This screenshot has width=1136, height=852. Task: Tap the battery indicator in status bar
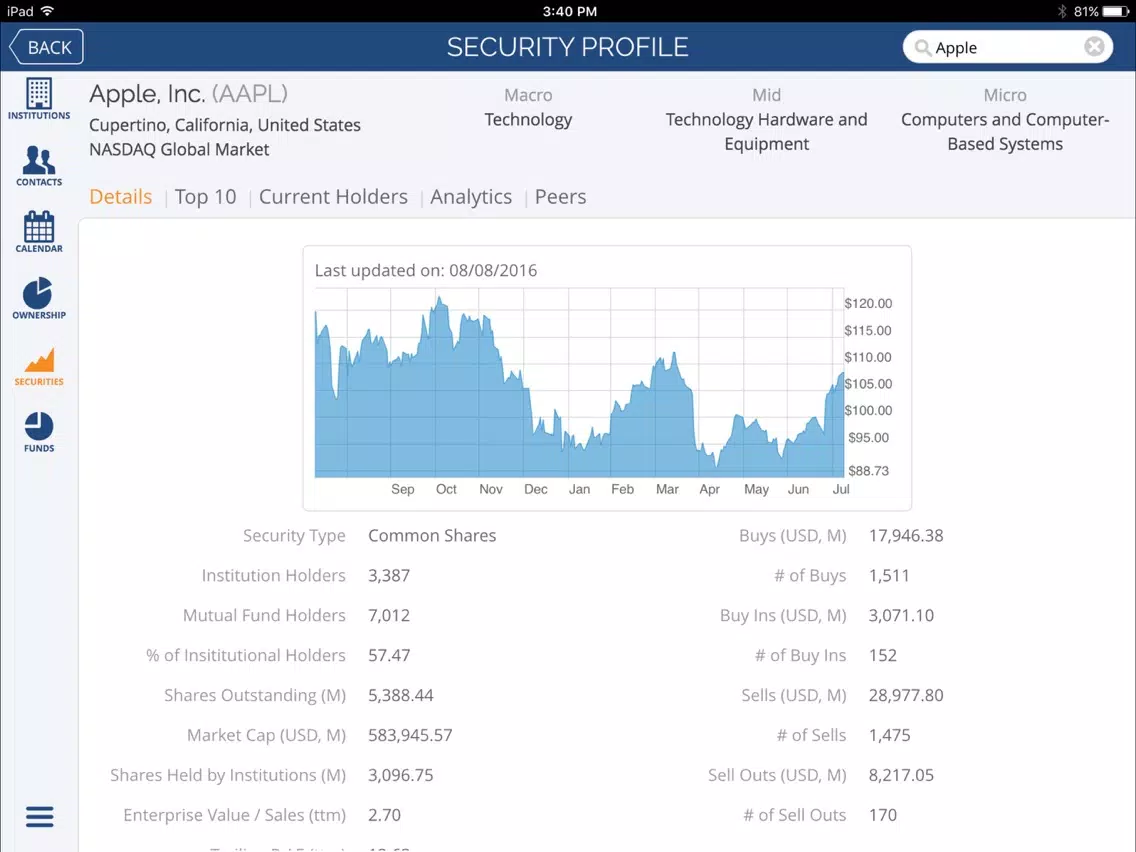coord(1116,11)
